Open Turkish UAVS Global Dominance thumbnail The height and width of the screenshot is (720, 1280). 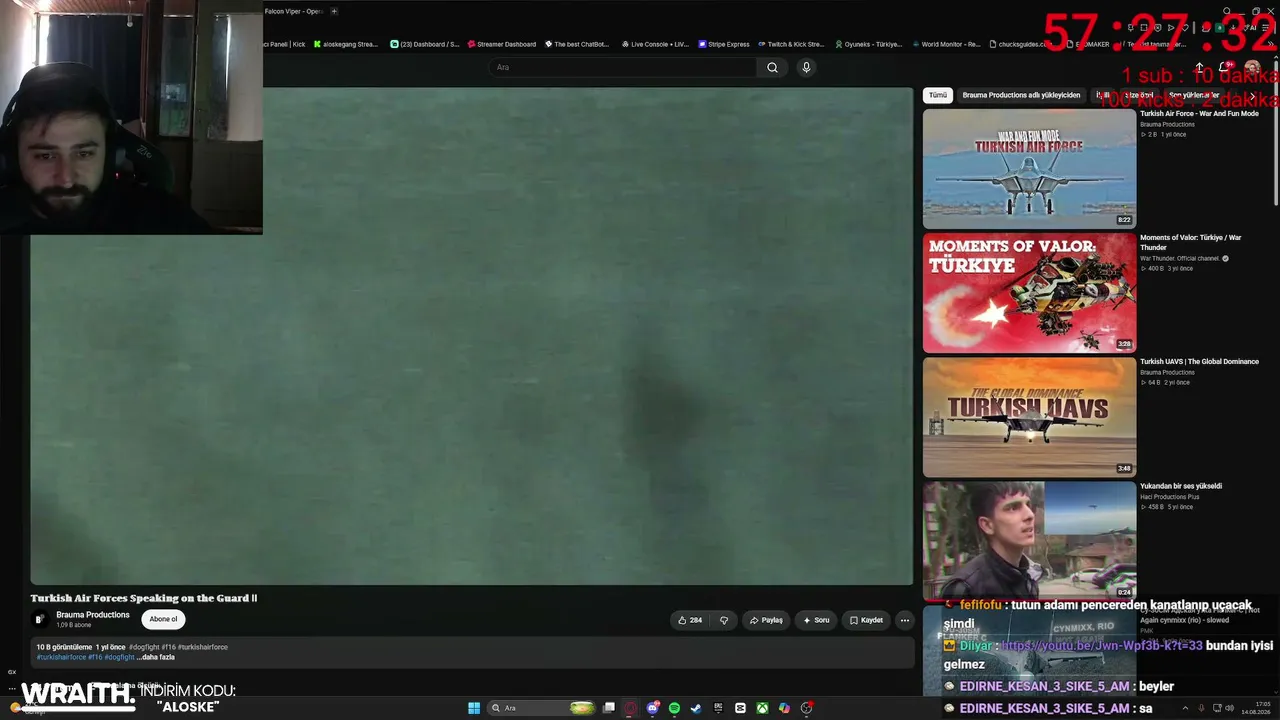1029,417
